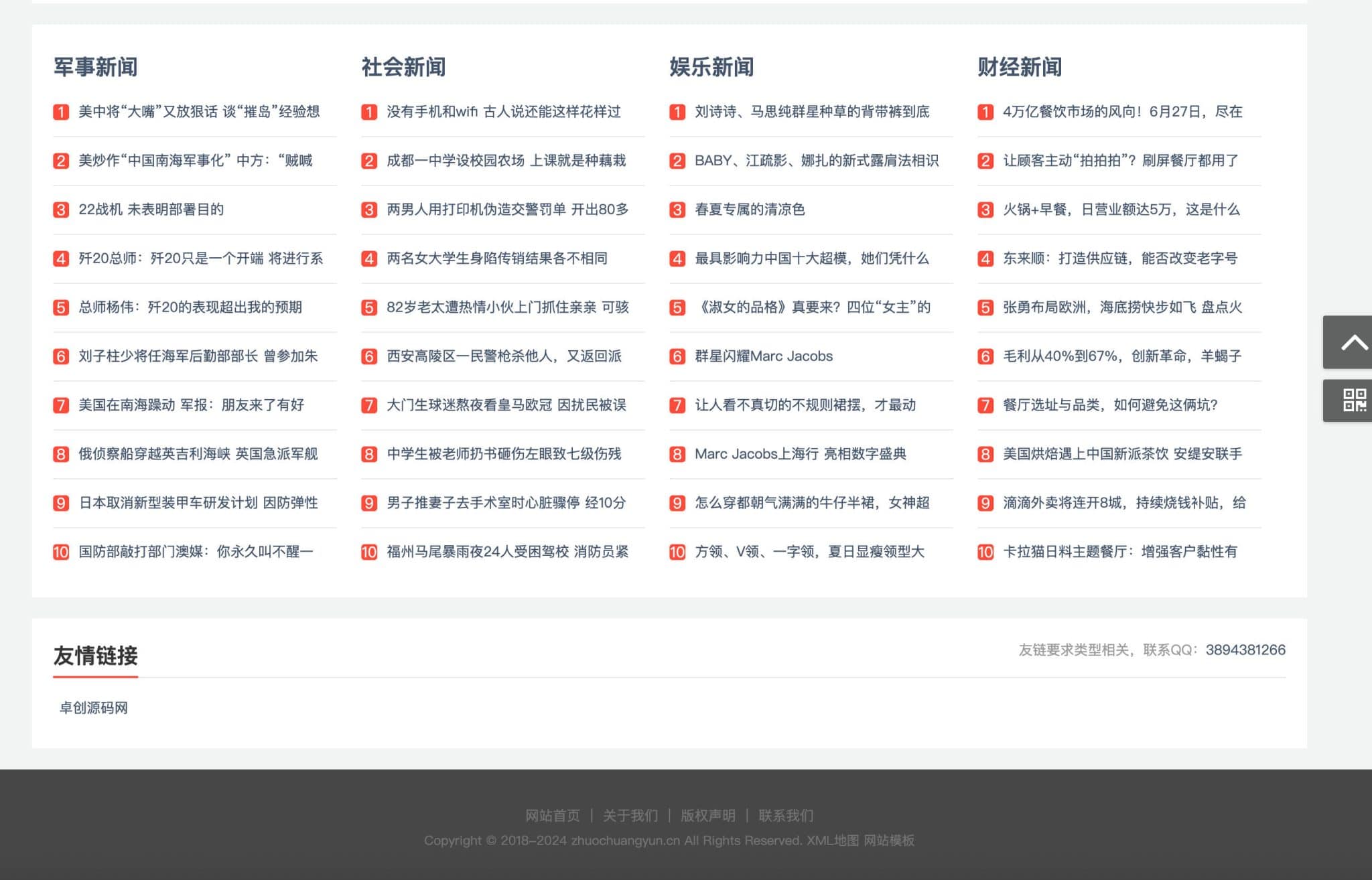
Task: Open news 刘诗诗、马思纯群星种草的背带裤
Action: [x=812, y=112]
